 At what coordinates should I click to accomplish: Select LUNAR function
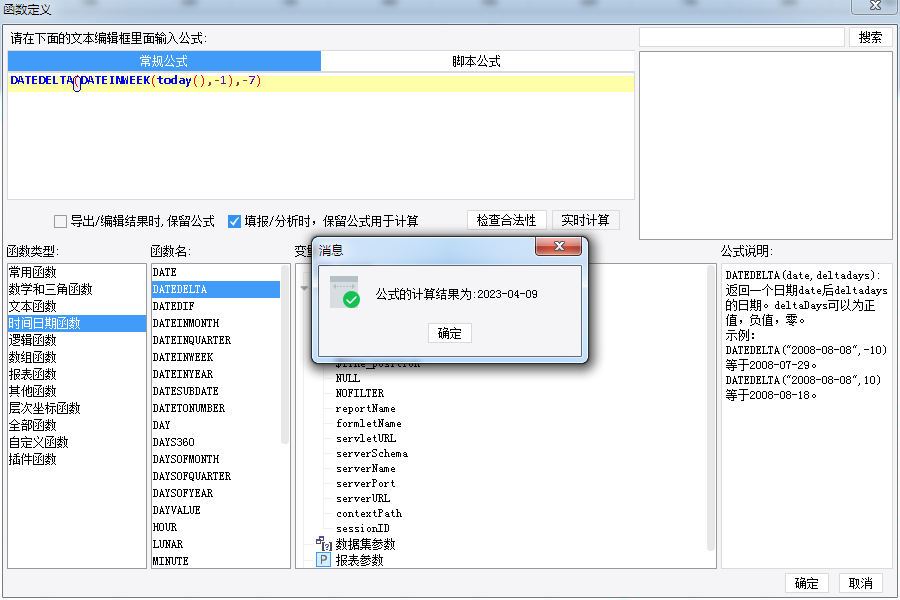216,544
